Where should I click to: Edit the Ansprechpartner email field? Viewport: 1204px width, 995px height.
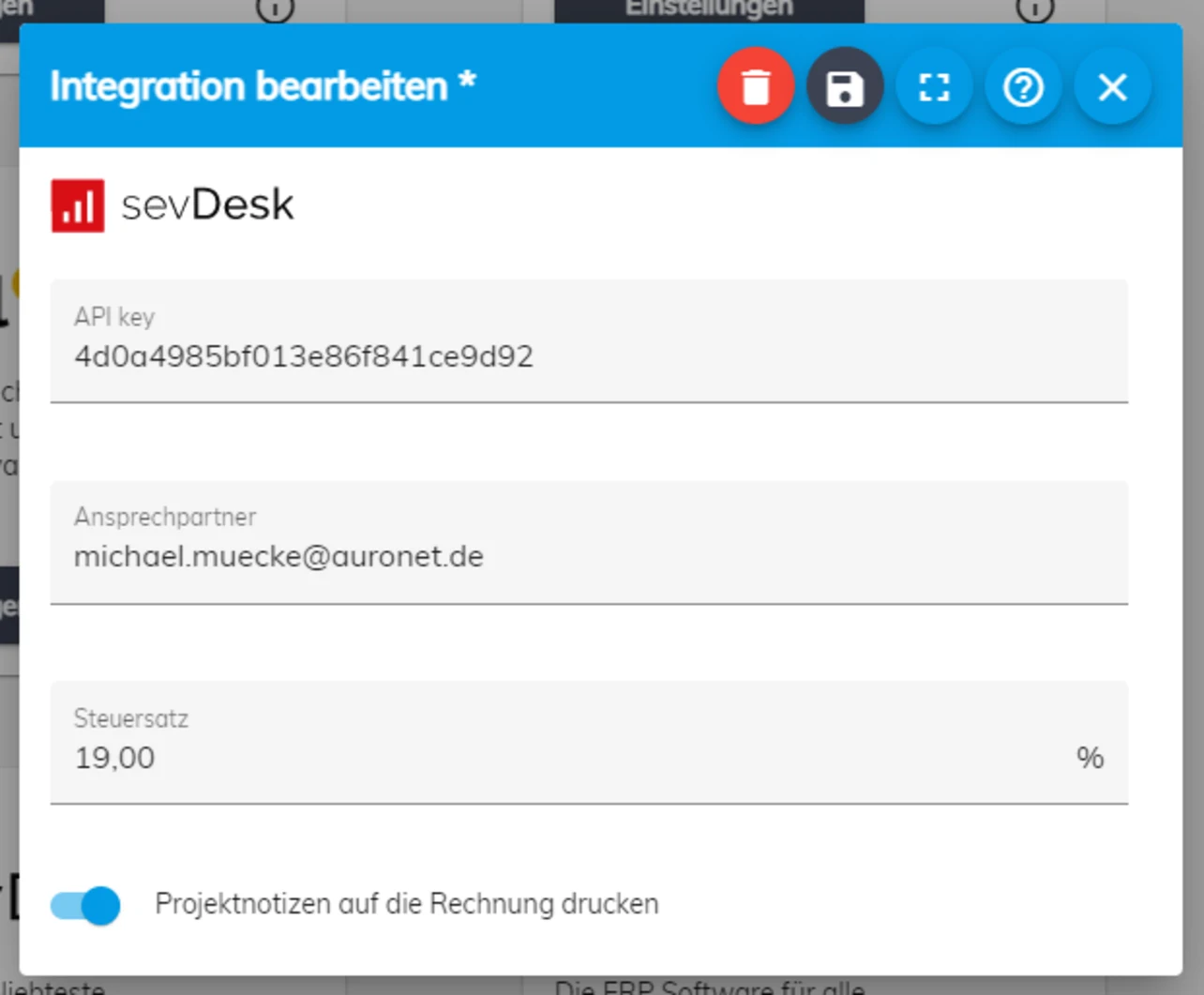tap(589, 543)
